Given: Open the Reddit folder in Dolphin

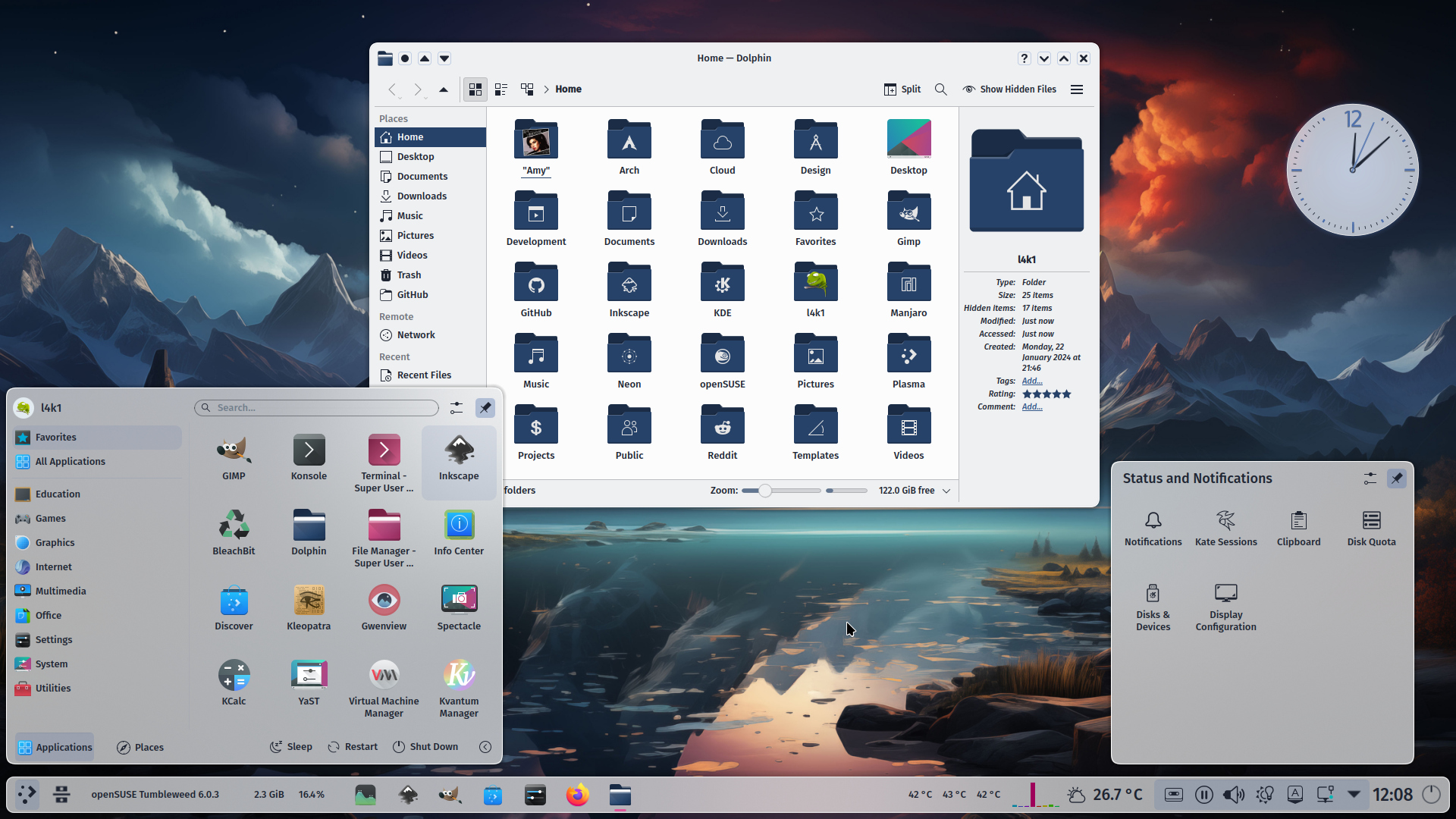Looking at the screenshot, I should click(723, 433).
